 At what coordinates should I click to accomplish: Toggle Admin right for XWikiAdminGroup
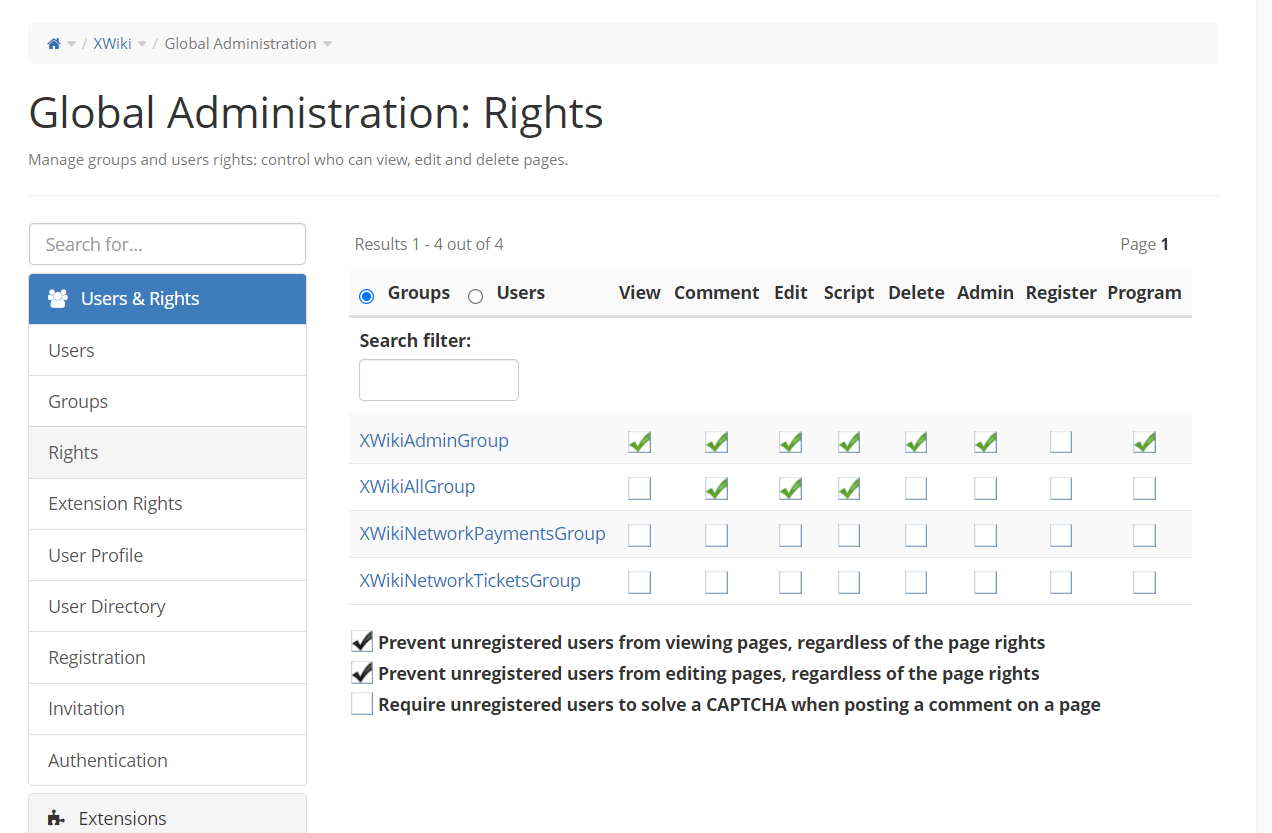click(x=986, y=442)
